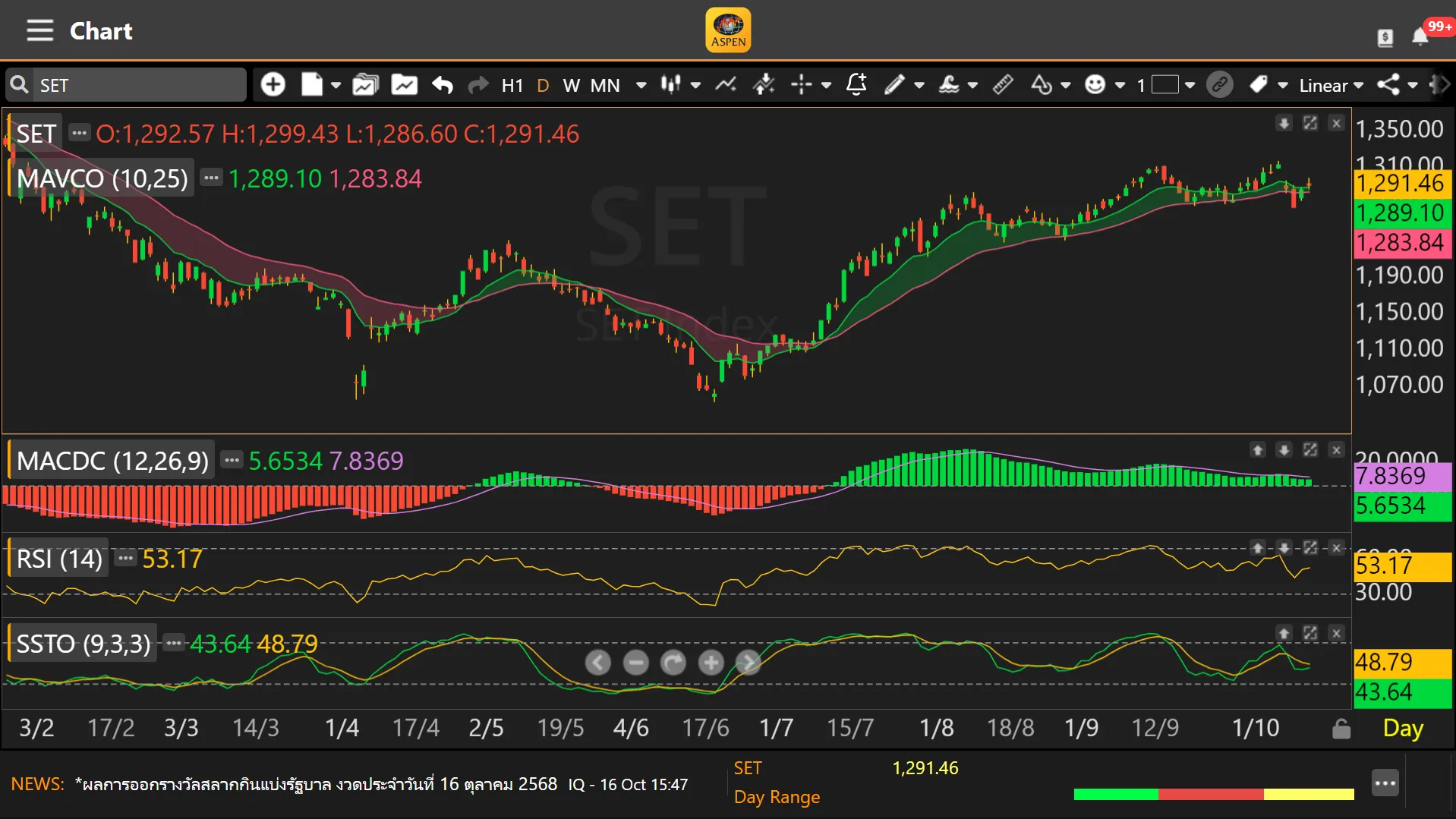Switch to the H1 timeframe
The height and width of the screenshot is (819, 1456).
(512, 85)
